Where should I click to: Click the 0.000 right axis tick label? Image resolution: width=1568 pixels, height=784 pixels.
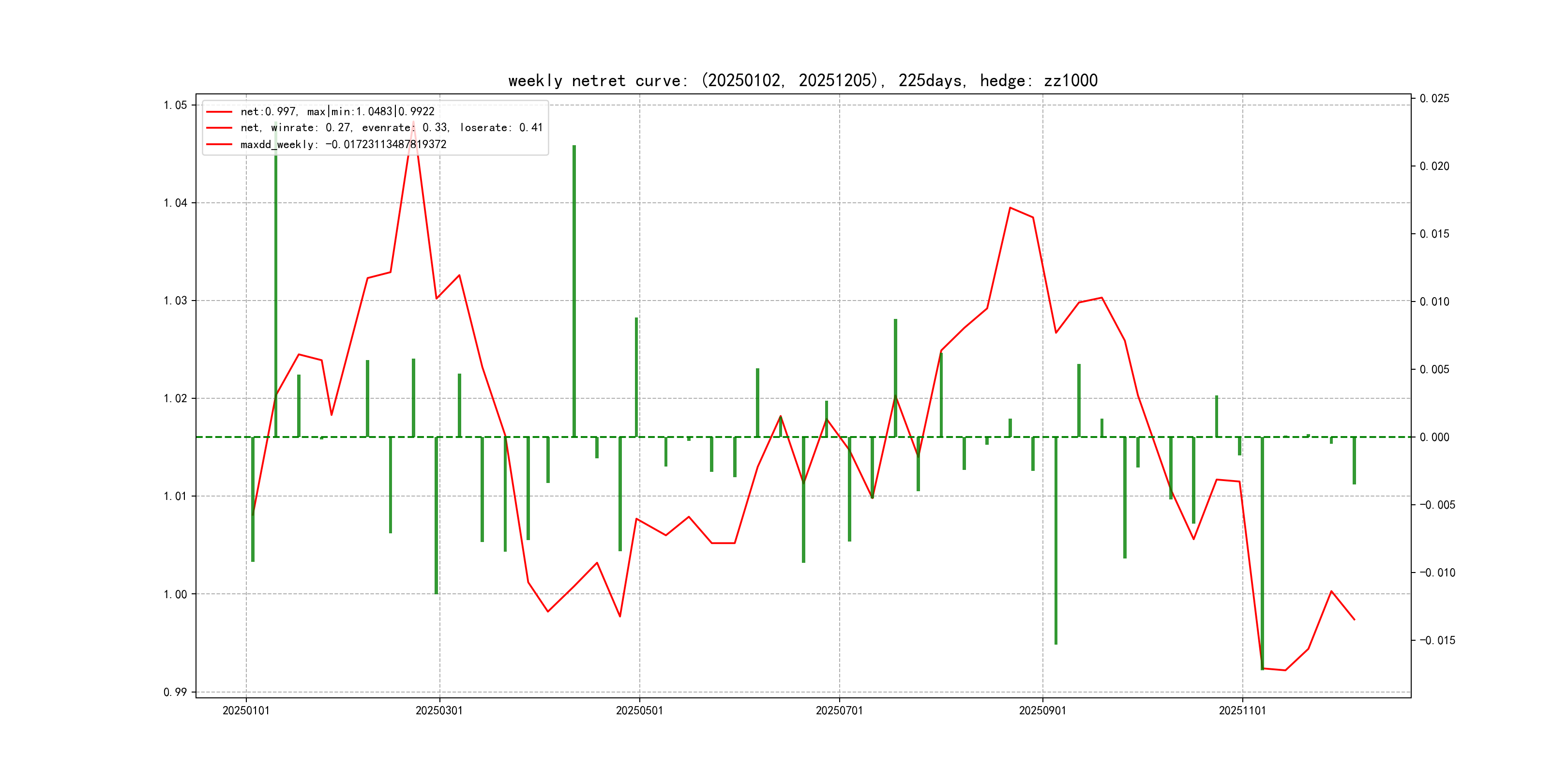point(1434,437)
